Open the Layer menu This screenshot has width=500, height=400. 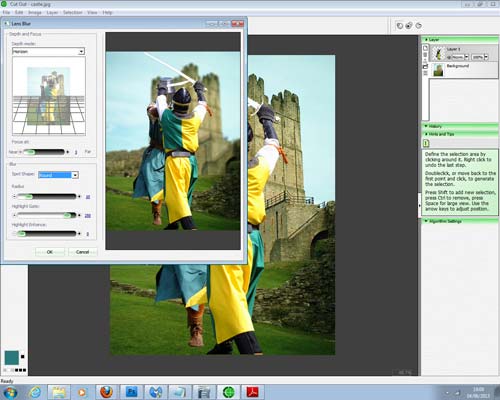pos(52,12)
